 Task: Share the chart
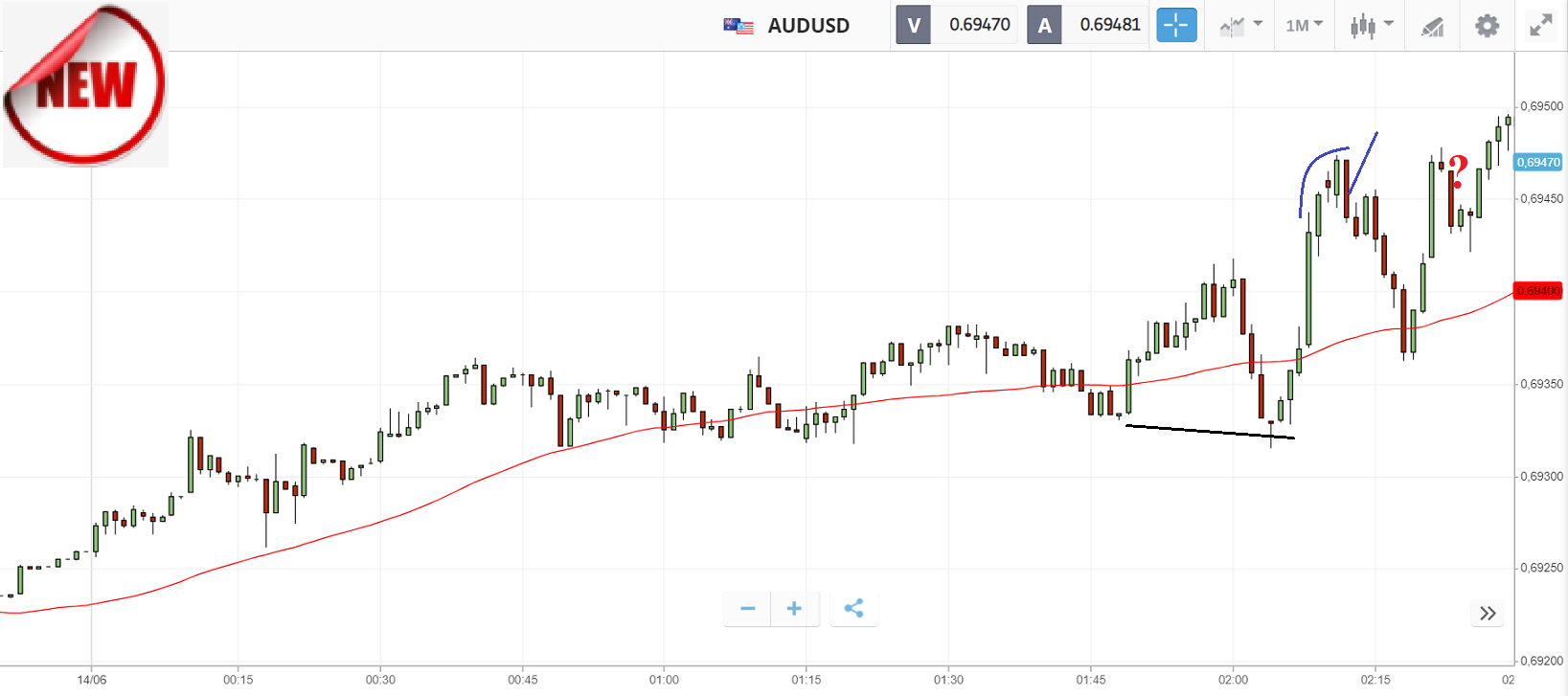(x=853, y=609)
